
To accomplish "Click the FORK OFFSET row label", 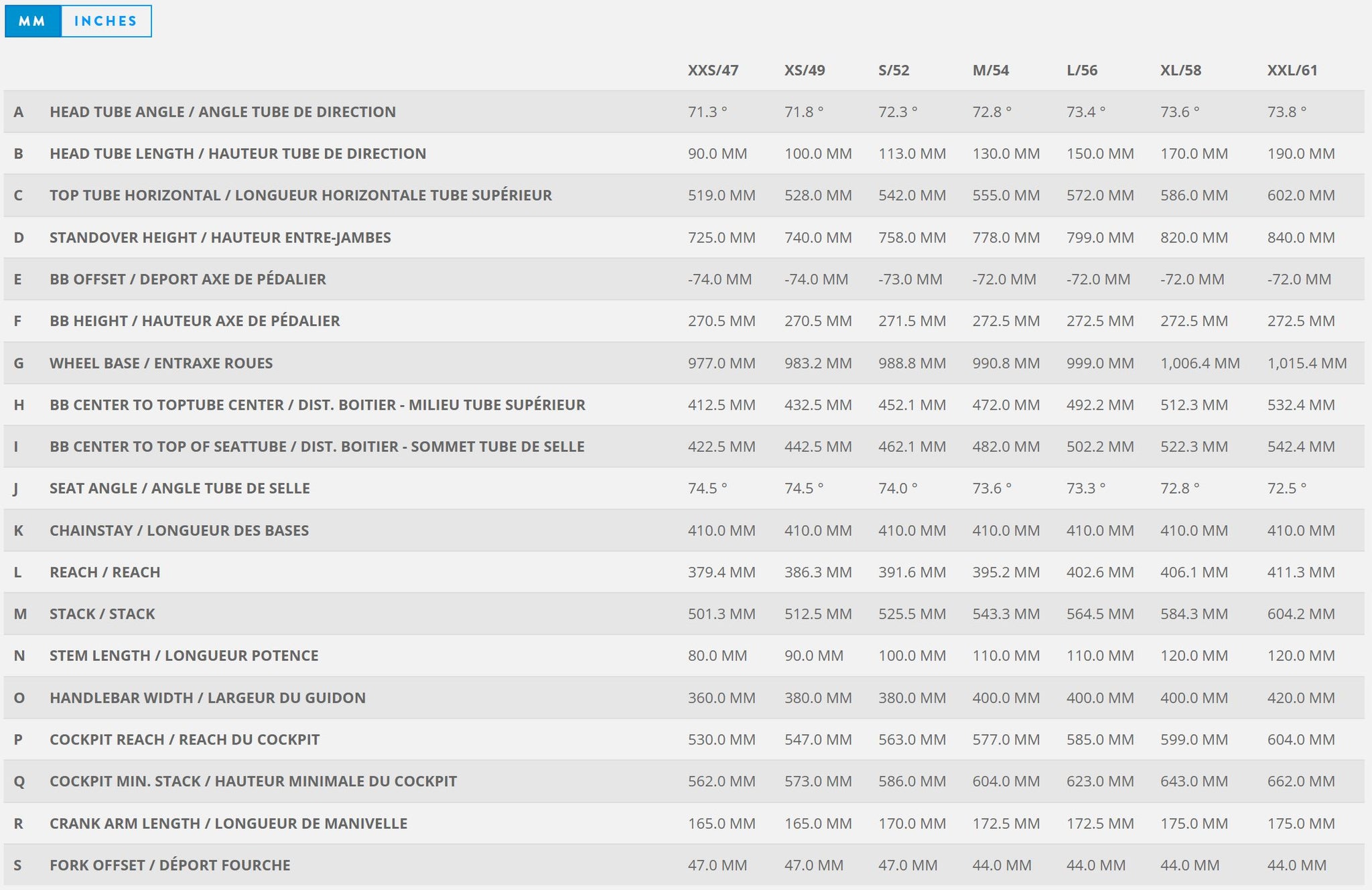I will click(170, 865).
